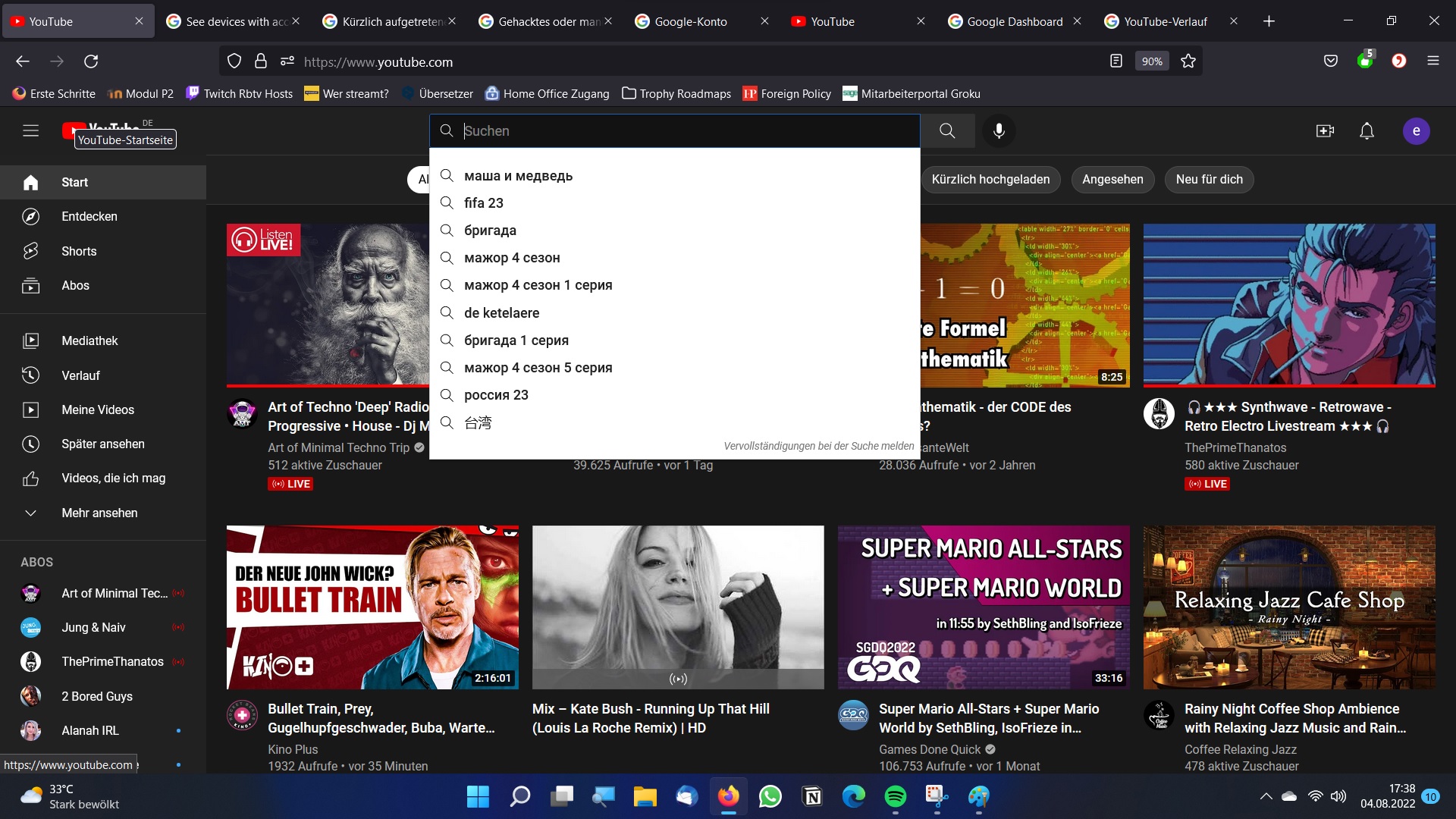This screenshot has height=819, width=1456.
Task: Open the green extension icon with badge
Action: pos(1366,60)
